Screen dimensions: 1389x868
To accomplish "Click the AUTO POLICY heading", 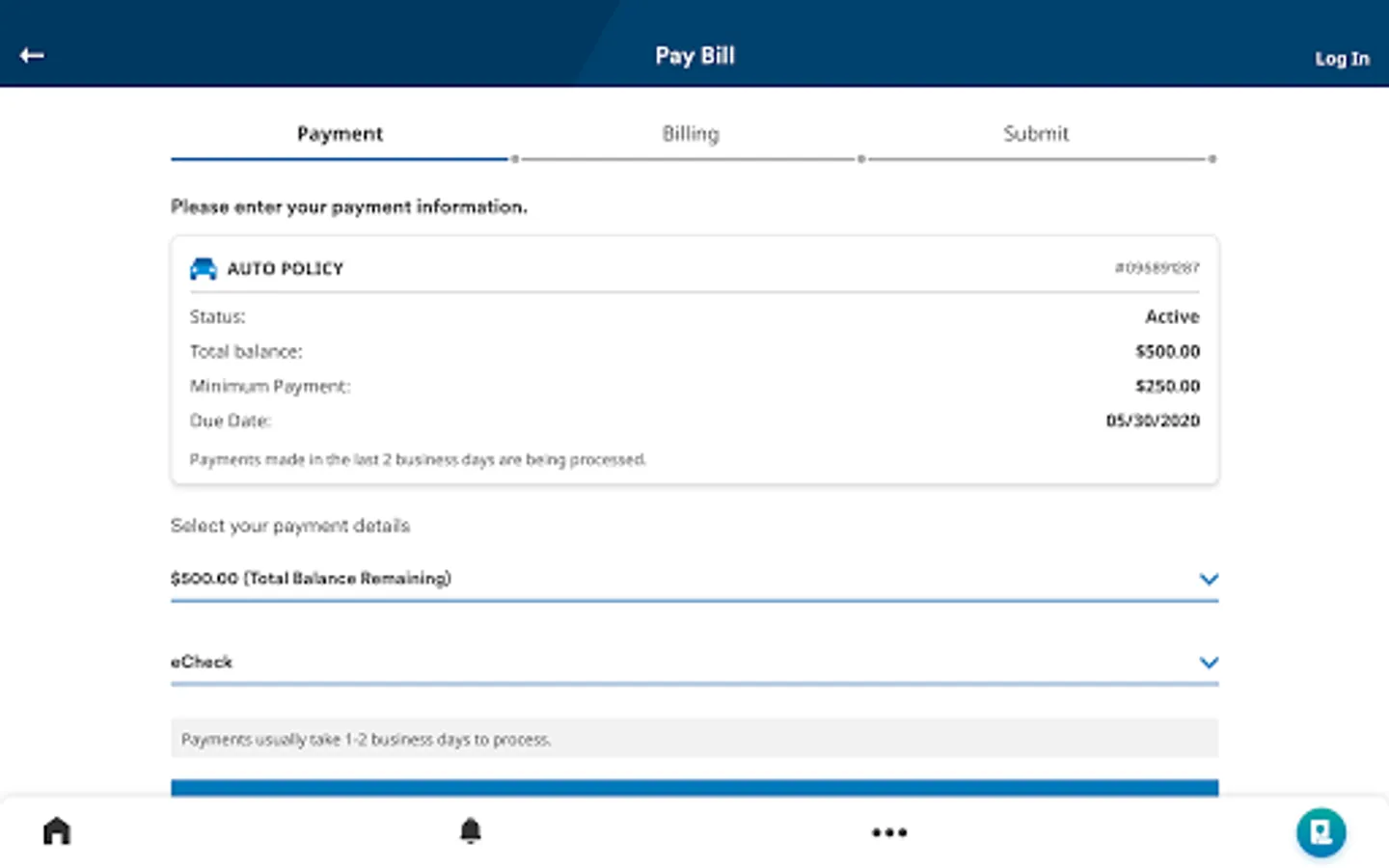I will pyautogui.click(x=286, y=269).
